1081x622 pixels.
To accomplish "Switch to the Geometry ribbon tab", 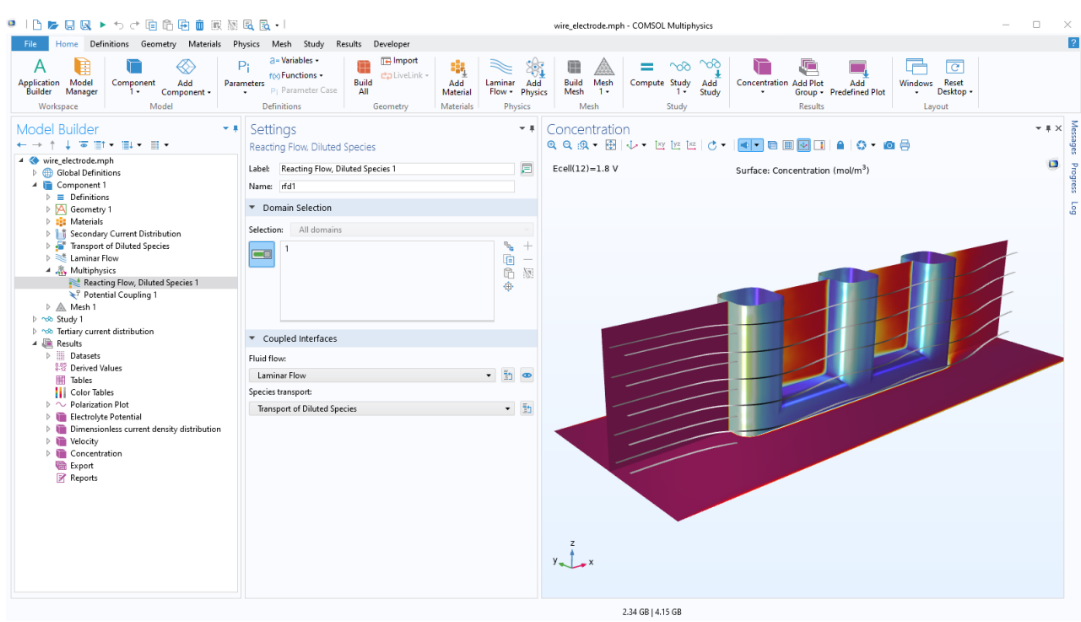I will click(x=159, y=43).
